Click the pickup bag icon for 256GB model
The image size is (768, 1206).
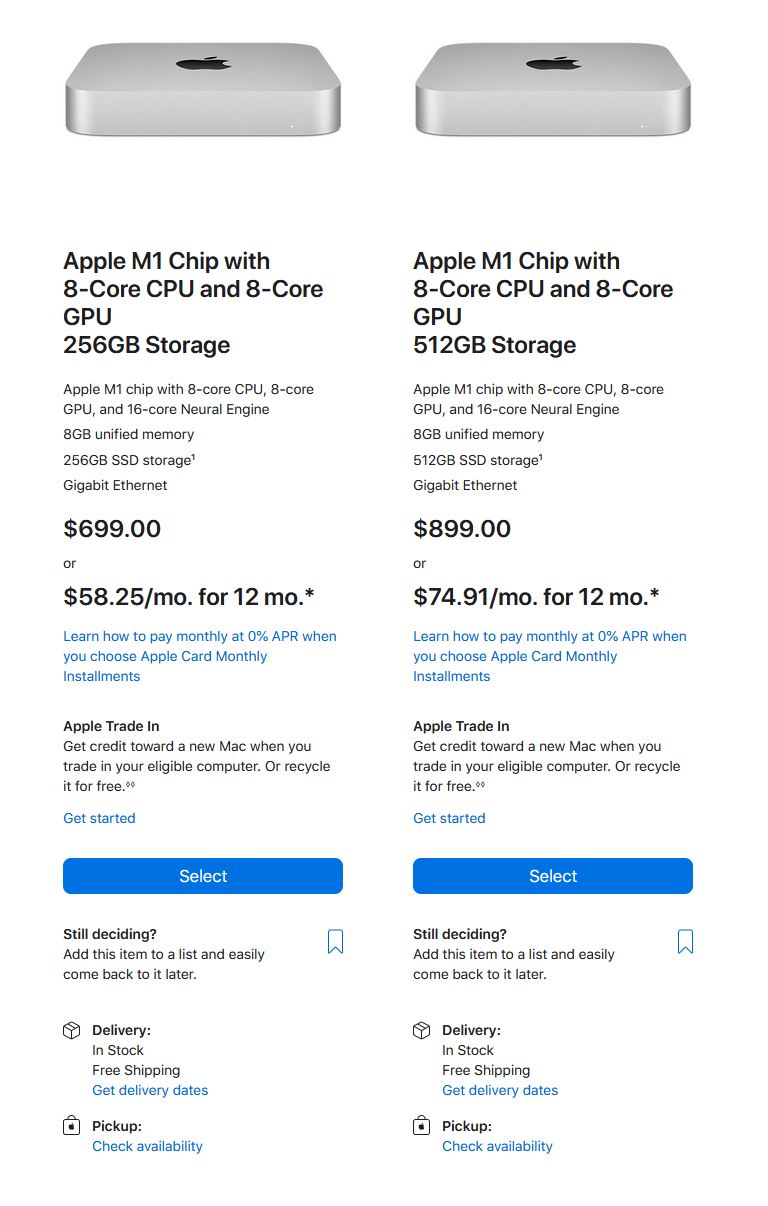click(x=71, y=1126)
